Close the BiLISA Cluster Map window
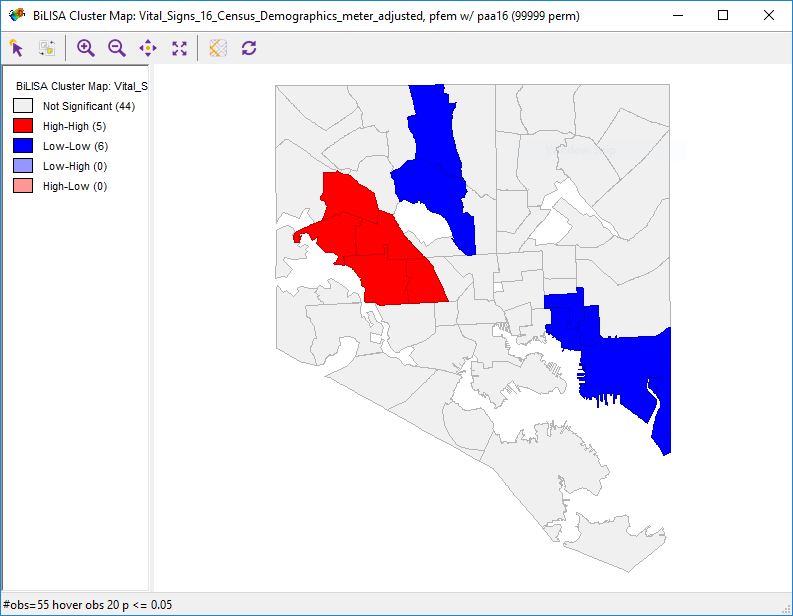Screen dimensions: 793x616 click(769, 15)
